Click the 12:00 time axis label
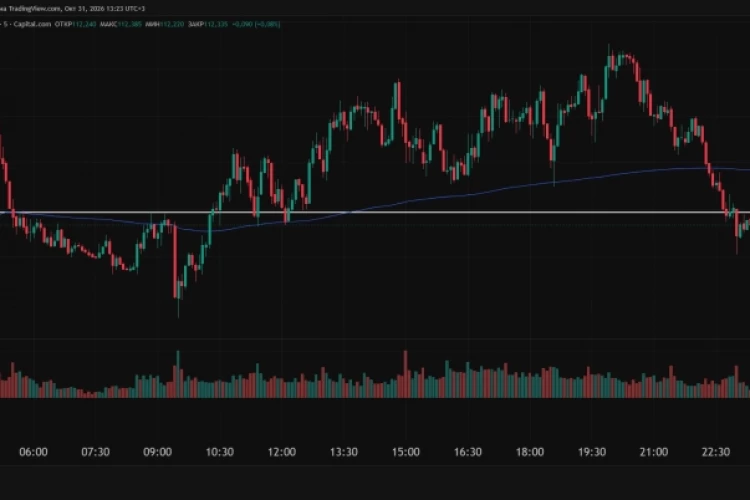 (x=281, y=452)
